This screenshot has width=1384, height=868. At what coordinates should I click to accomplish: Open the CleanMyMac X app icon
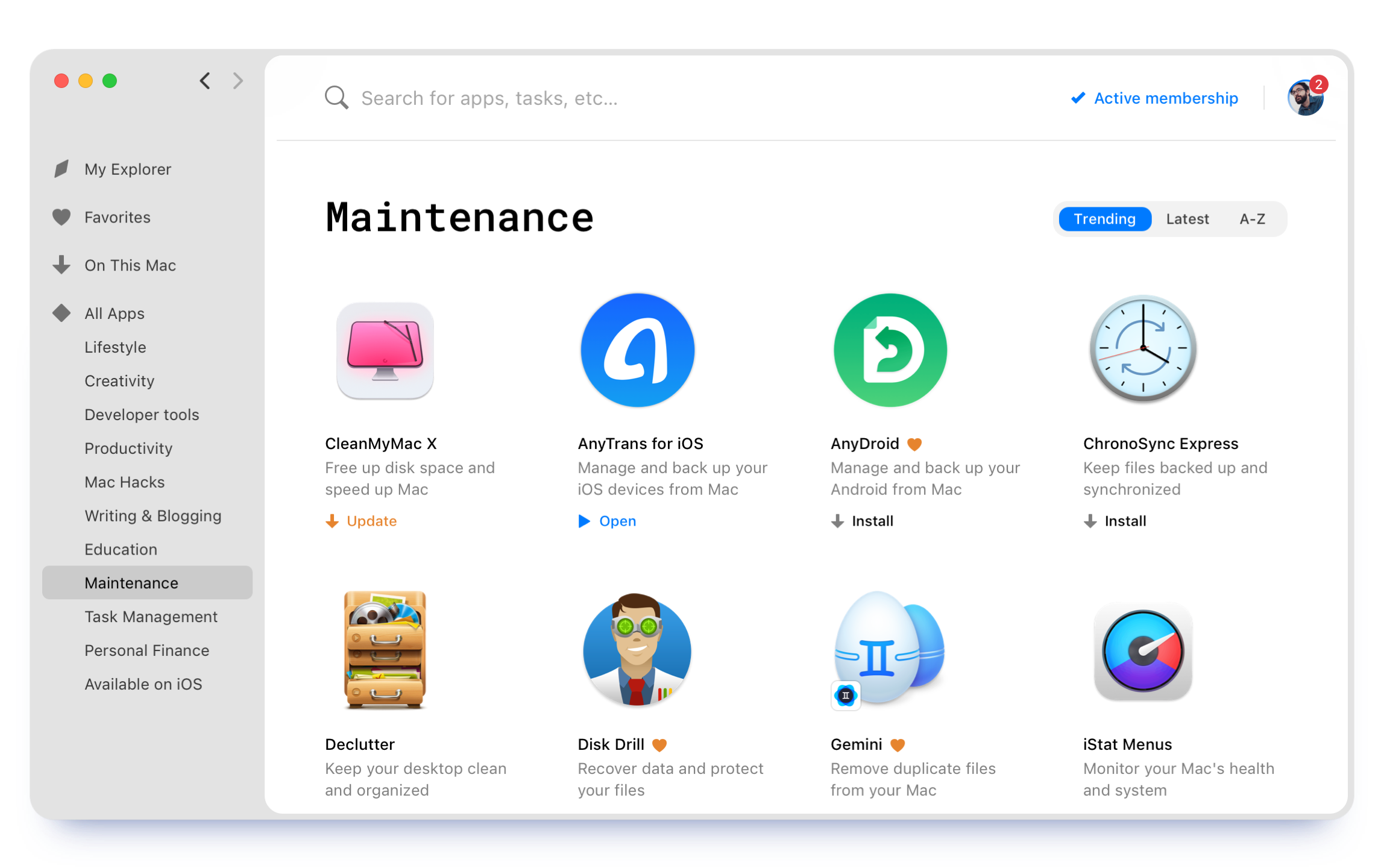385,350
